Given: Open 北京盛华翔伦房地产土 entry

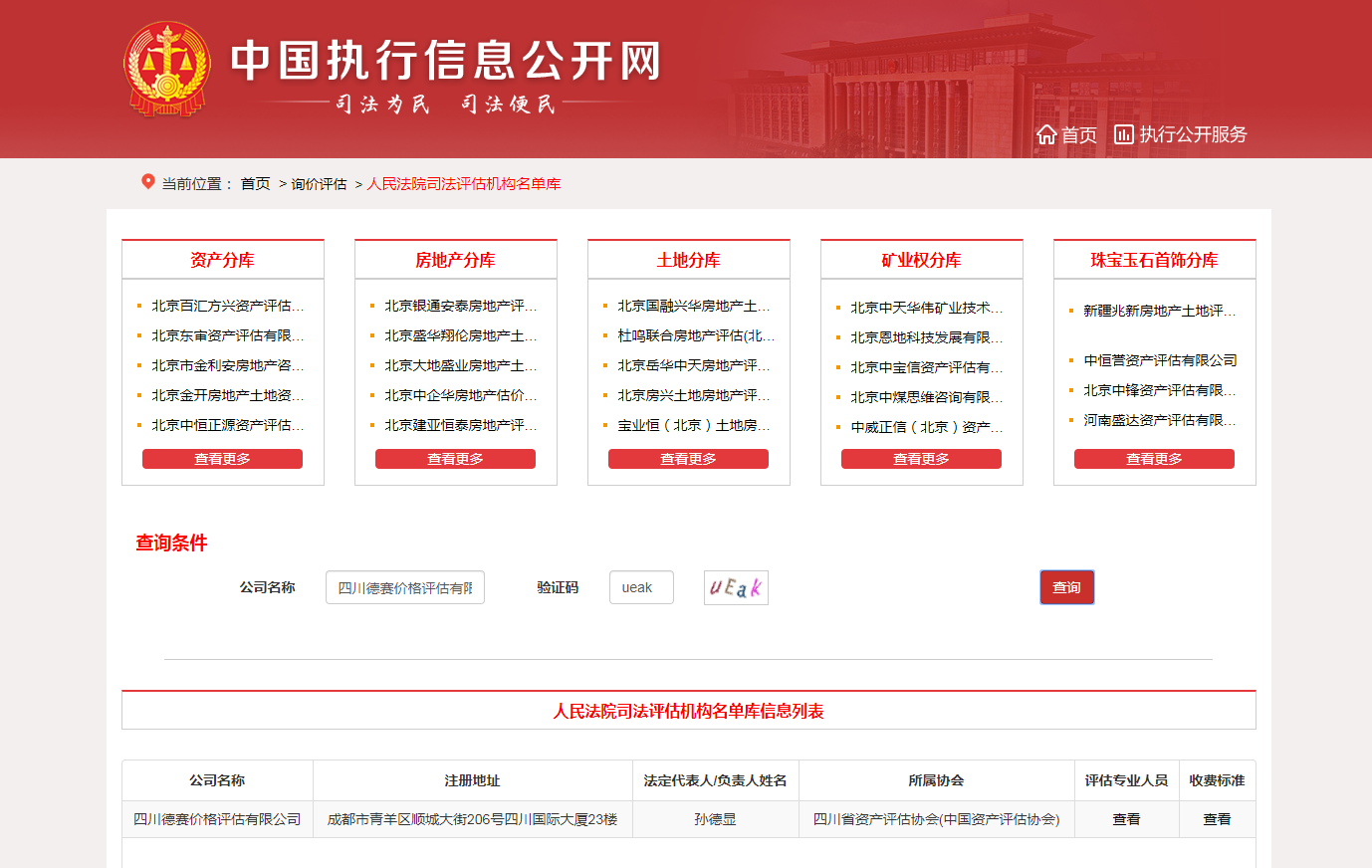Looking at the screenshot, I should [461, 335].
